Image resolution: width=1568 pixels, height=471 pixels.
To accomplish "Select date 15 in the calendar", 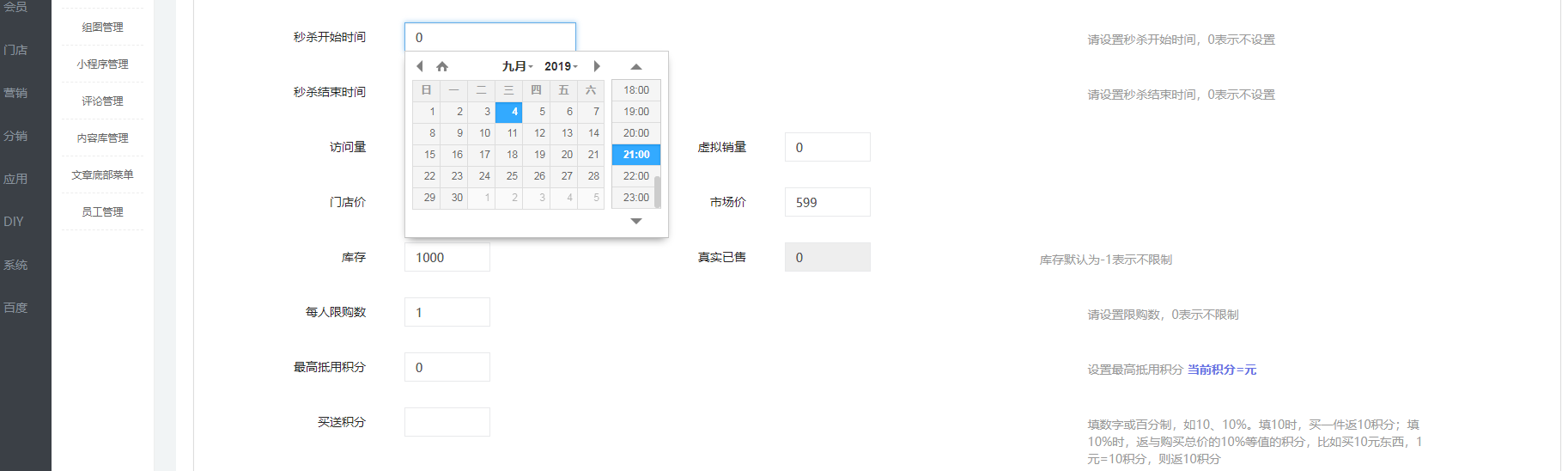I will (x=427, y=155).
